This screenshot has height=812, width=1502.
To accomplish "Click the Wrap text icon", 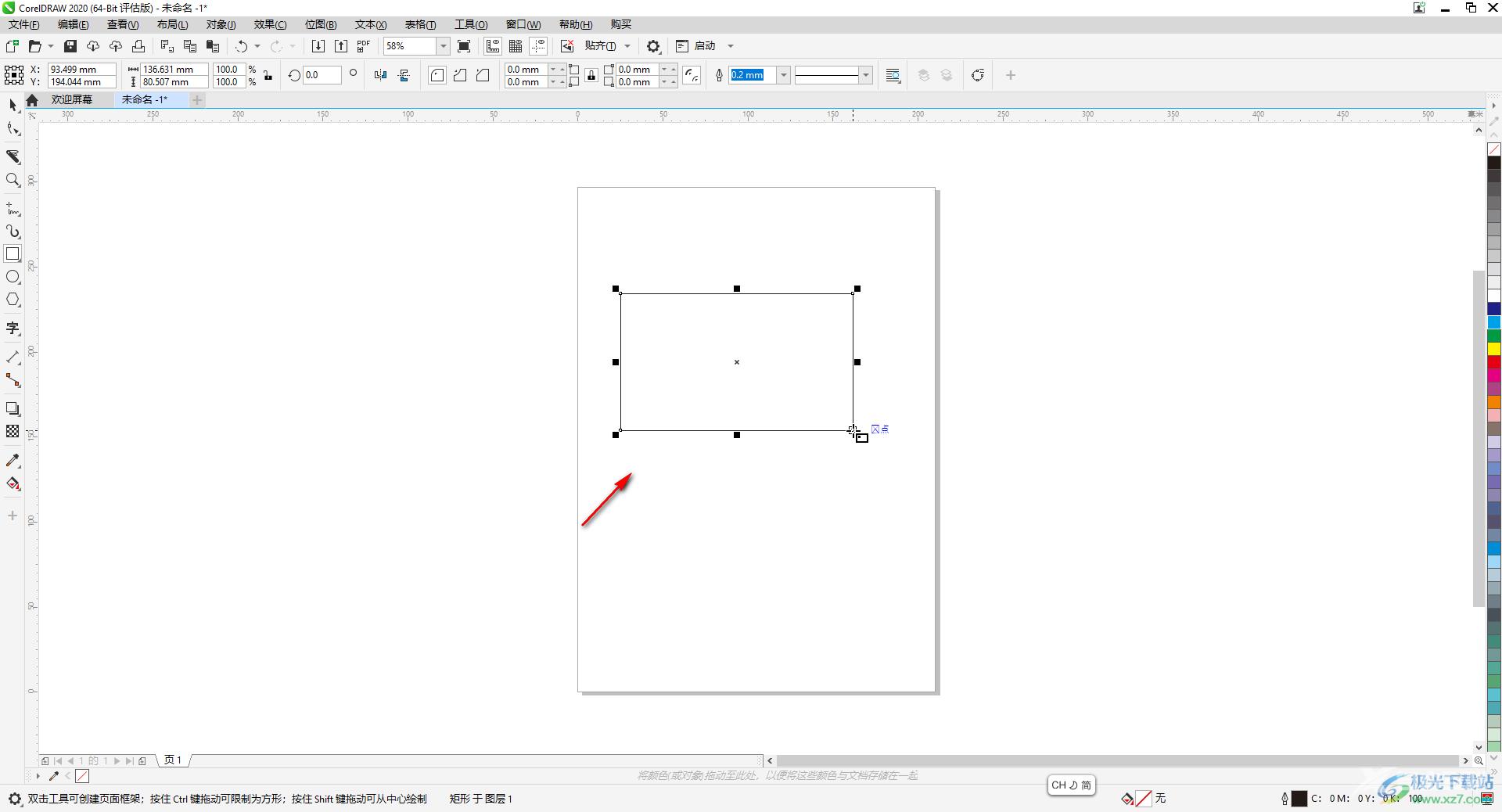I will (893, 75).
